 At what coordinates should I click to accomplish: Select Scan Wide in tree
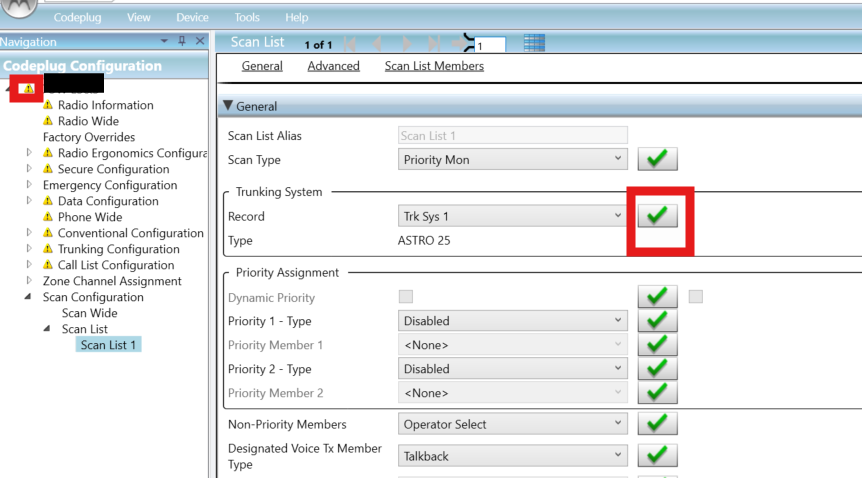90,313
